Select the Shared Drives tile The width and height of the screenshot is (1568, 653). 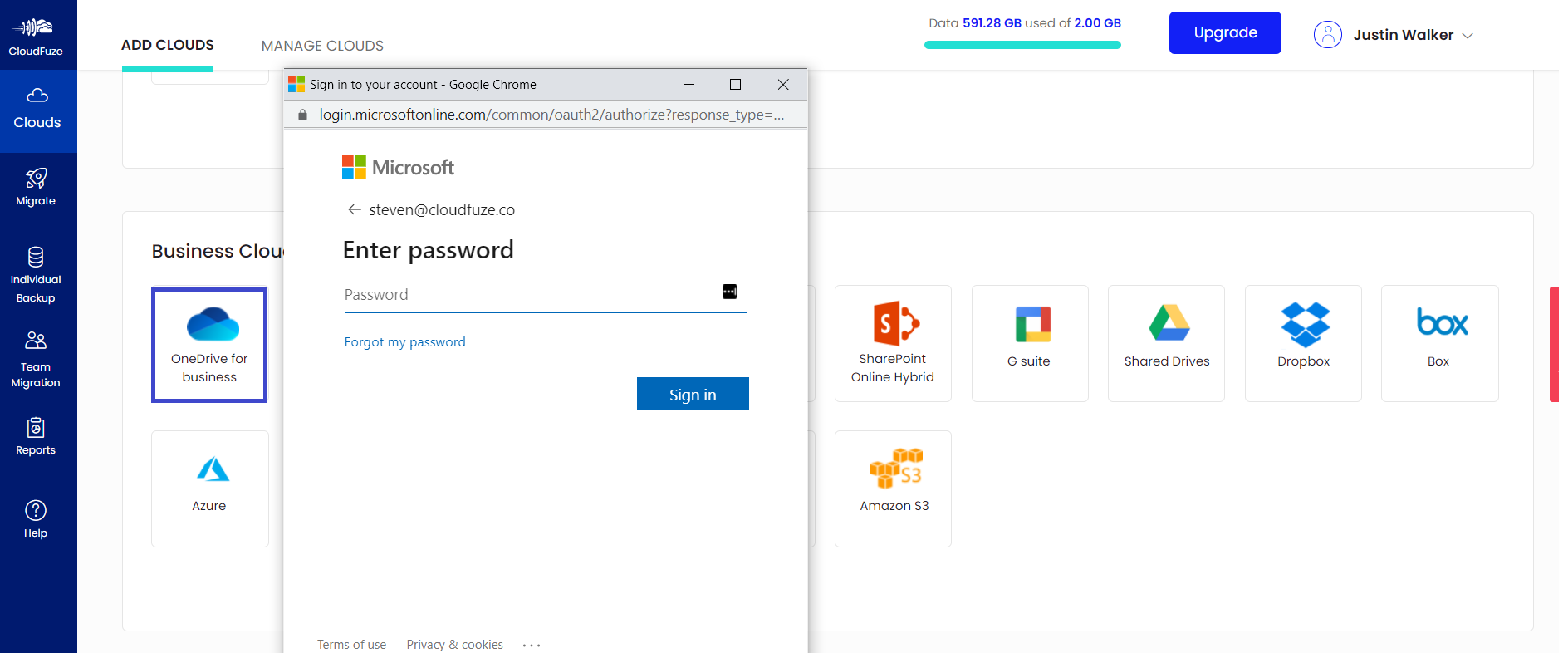tap(1166, 344)
